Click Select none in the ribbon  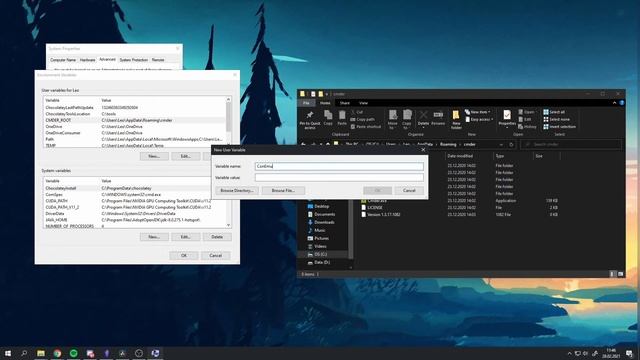click(x=556, y=119)
